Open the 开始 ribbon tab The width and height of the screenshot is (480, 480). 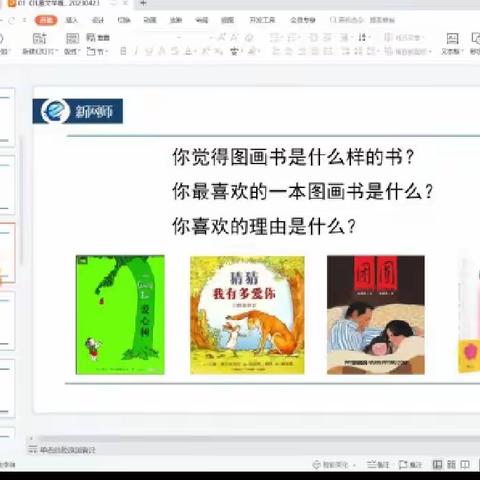coord(46,20)
